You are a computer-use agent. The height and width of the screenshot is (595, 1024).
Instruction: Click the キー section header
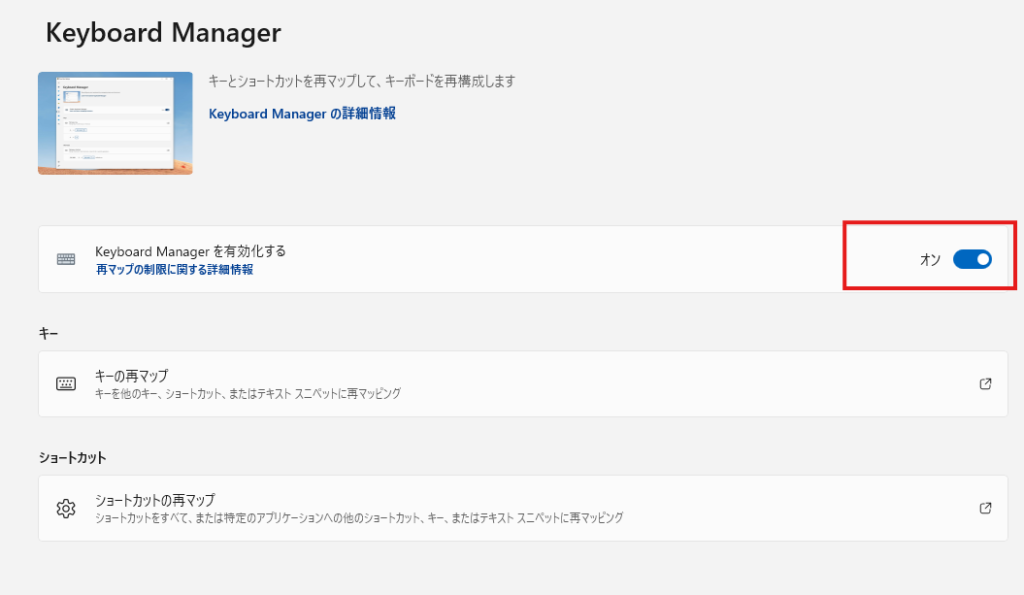tap(50, 333)
